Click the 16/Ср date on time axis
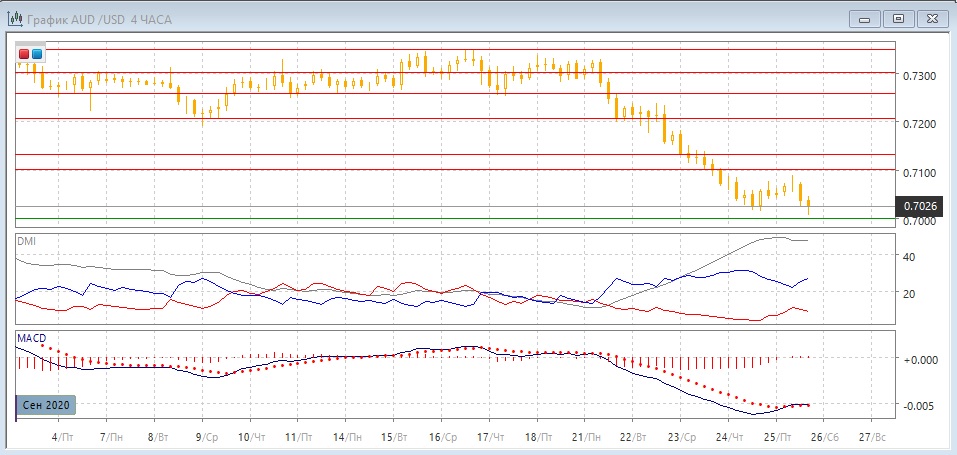 (442, 438)
